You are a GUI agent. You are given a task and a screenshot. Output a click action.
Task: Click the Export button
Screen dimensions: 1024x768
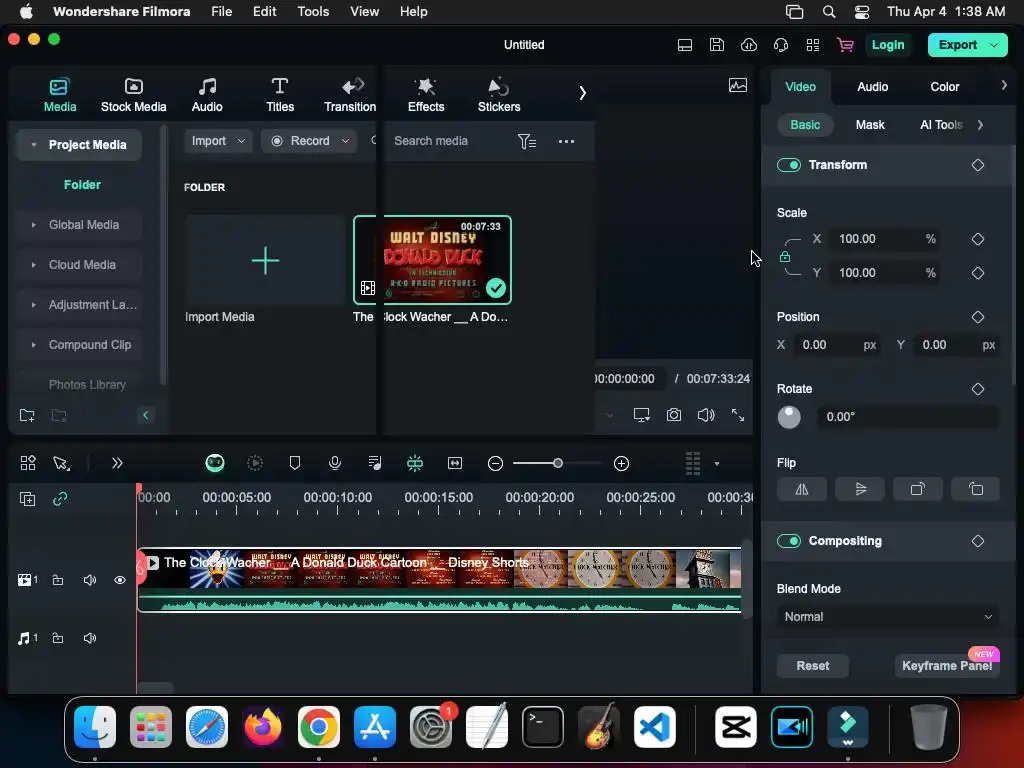coord(967,45)
